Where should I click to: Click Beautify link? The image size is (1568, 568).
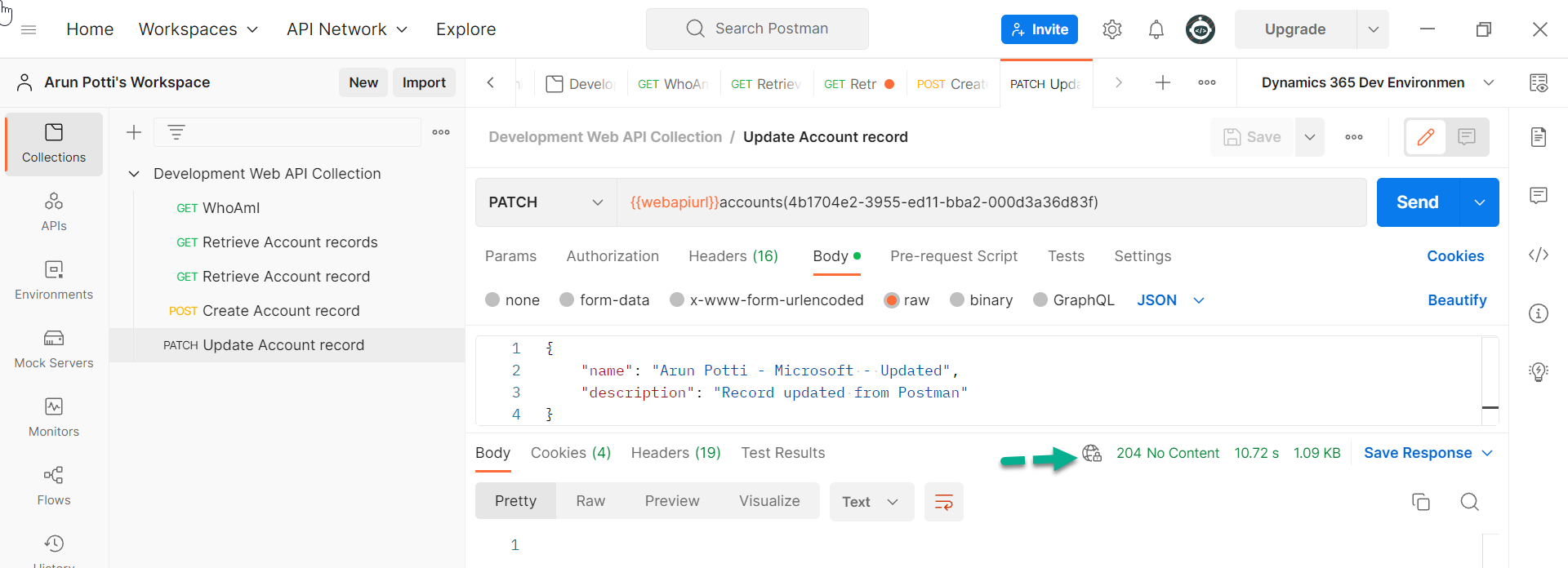coord(1457,300)
